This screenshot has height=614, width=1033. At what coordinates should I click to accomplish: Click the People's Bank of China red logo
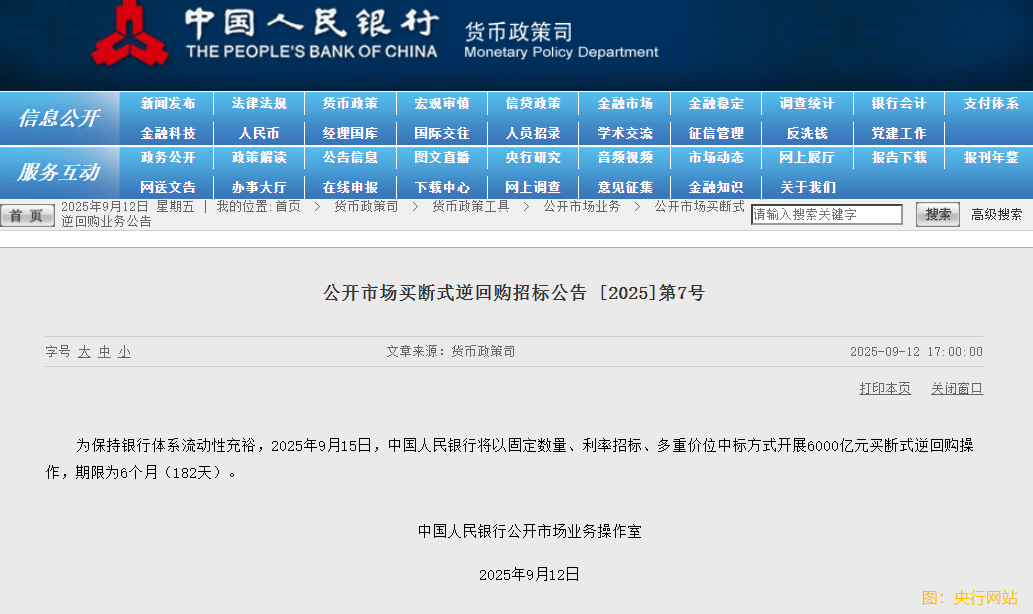[x=130, y=34]
